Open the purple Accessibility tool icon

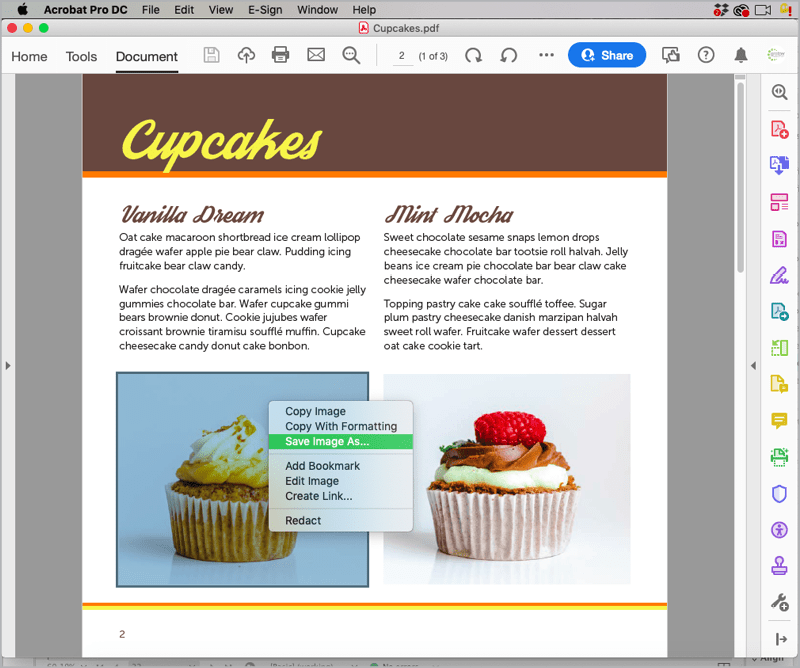[779, 530]
